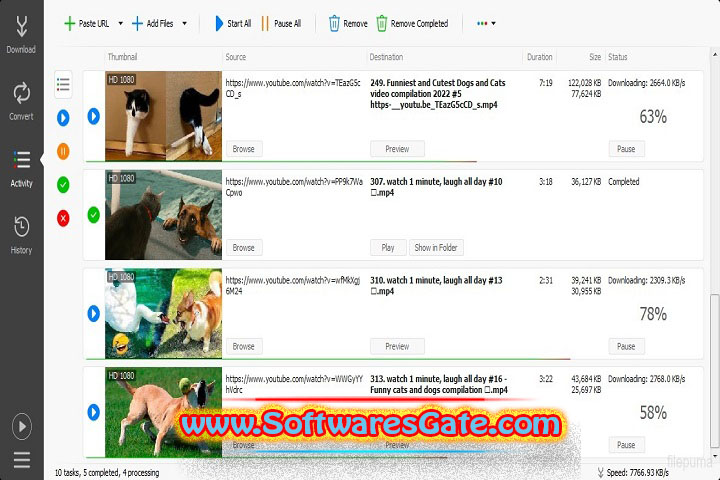Image resolution: width=720 pixels, height=480 pixels.
Task: Pause the download at 63%
Action: tap(627, 149)
